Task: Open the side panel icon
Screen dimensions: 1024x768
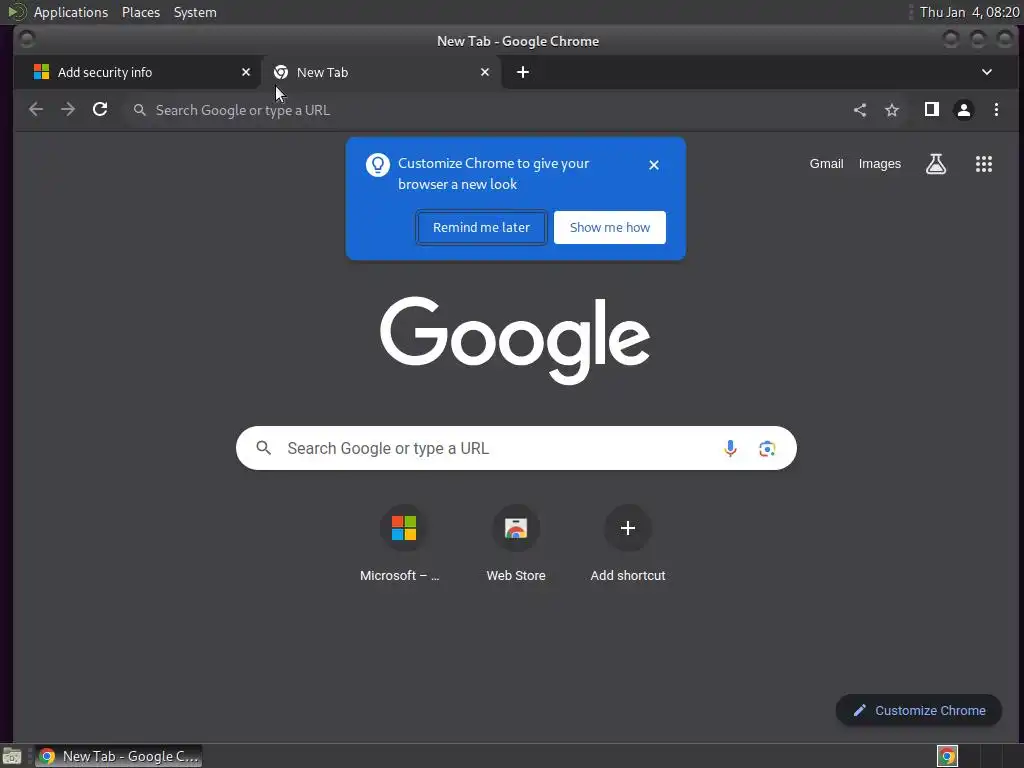Action: tap(932, 110)
